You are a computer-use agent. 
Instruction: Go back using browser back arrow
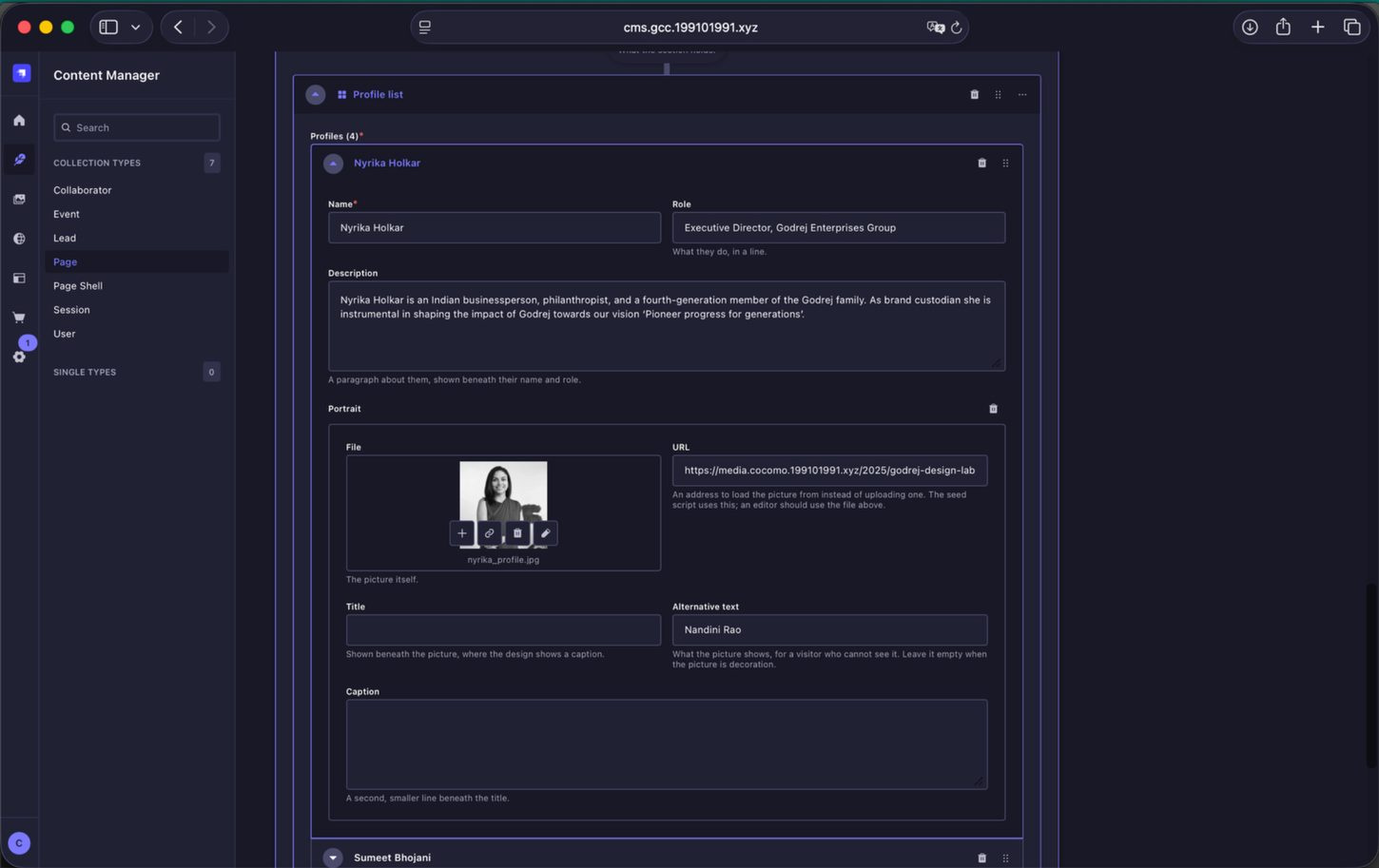tap(178, 28)
